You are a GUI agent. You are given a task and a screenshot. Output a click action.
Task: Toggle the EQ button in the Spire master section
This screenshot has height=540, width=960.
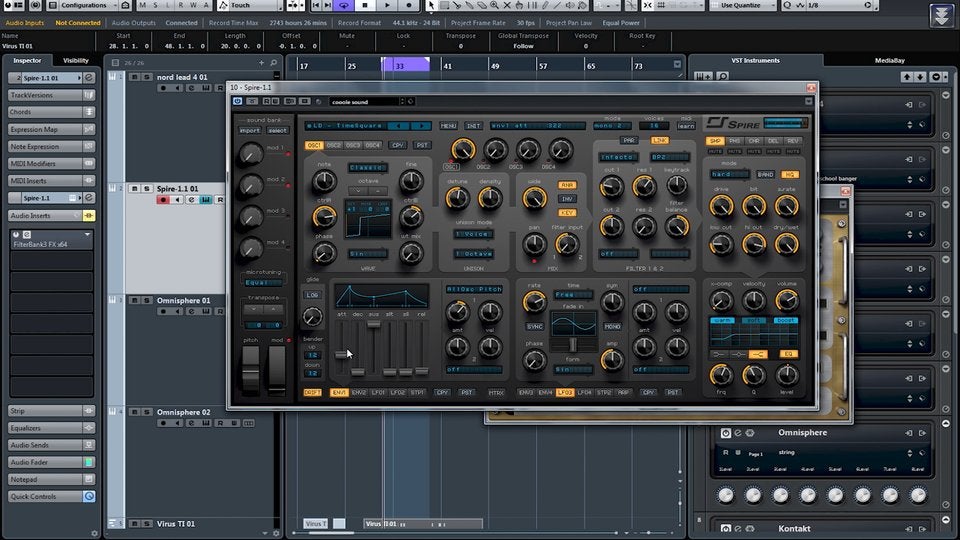tap(788, 354)
